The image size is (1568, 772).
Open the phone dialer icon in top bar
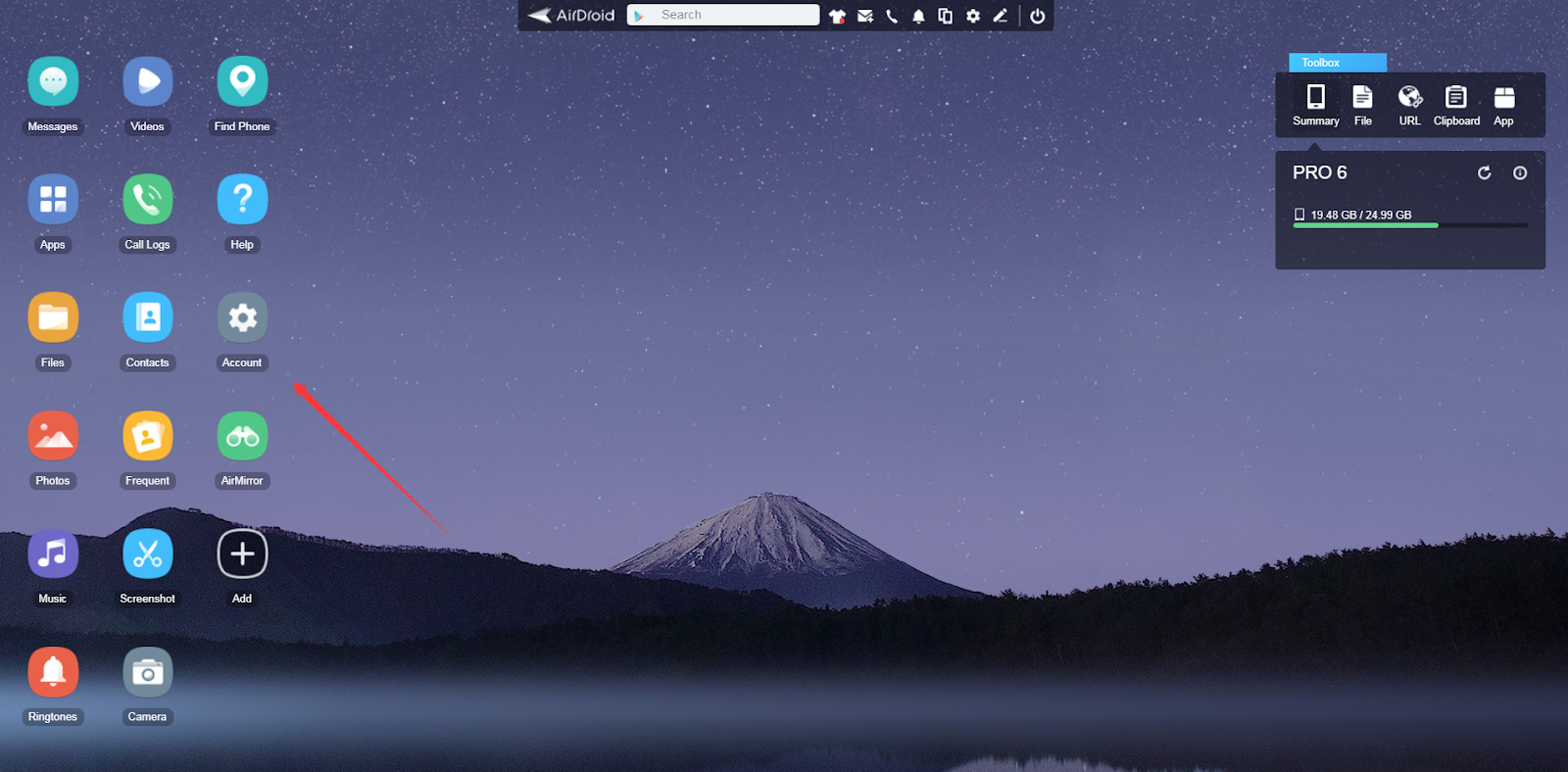pos(892,16)
